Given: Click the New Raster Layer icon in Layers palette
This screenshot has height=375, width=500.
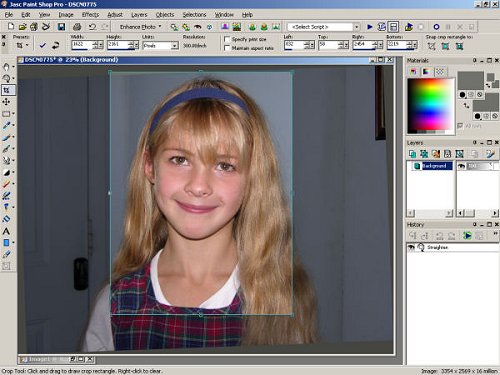Looking at the screenshot, I should (412, 154).
